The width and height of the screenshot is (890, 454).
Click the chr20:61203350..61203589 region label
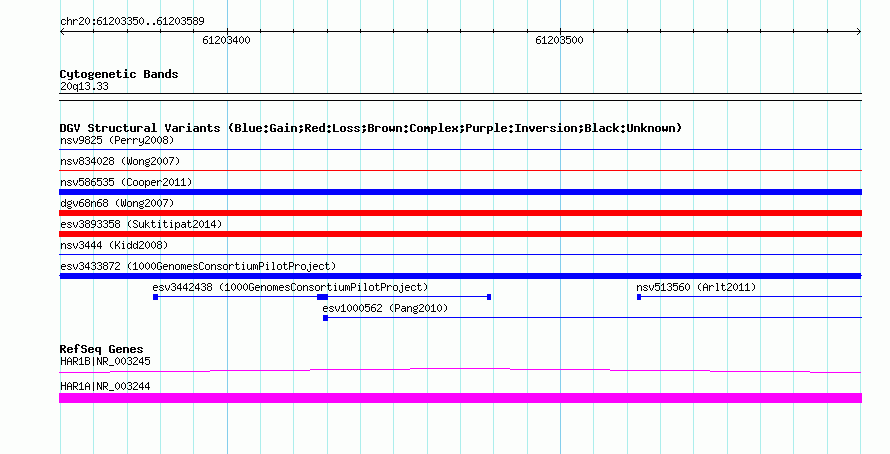[x=132, y=21]
